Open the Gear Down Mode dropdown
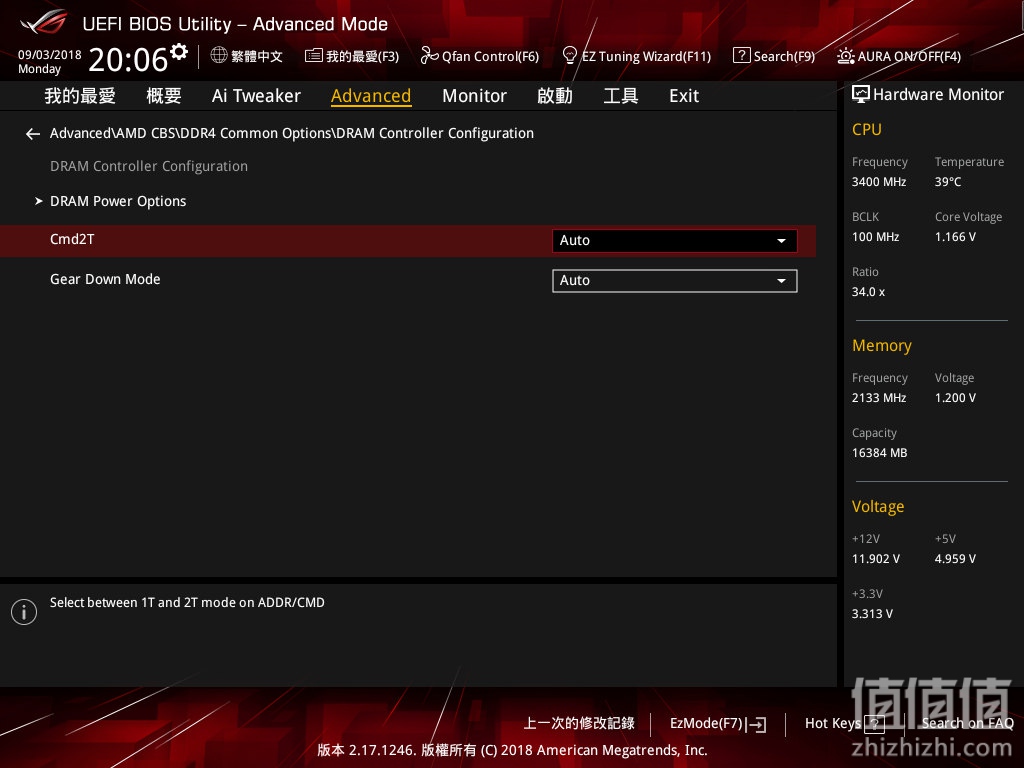The width and height of the screenshot is (1024, 768). point(675,281)
